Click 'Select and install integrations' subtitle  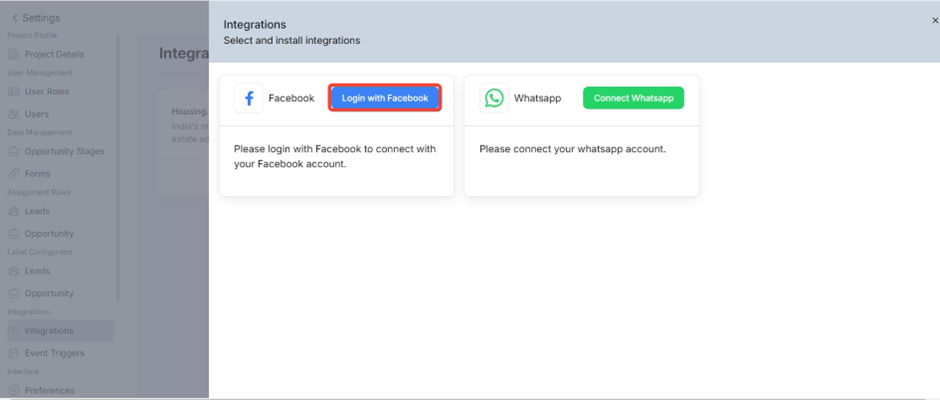291,41
